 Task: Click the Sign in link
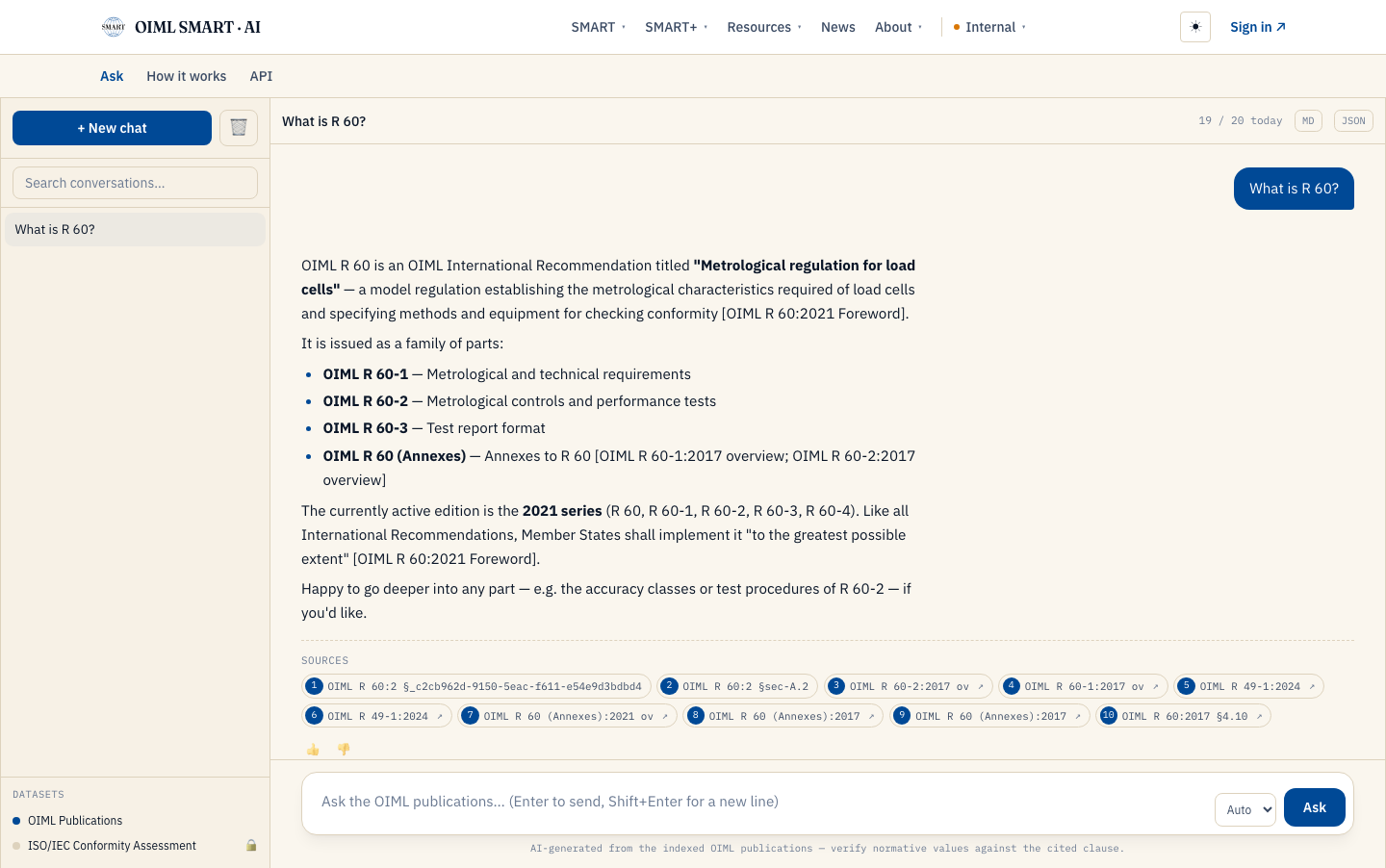[x=1257, y=27]
